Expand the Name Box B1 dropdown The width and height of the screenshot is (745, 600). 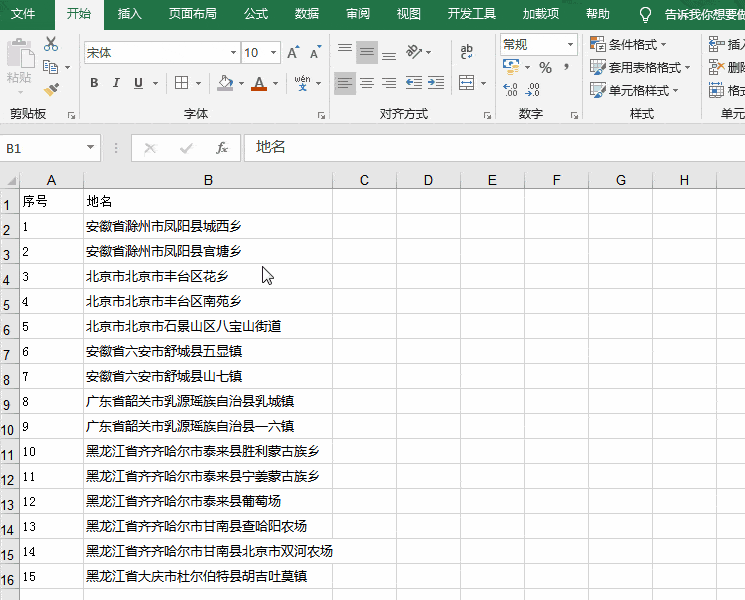pyautogui.click(x=90, y=148)
